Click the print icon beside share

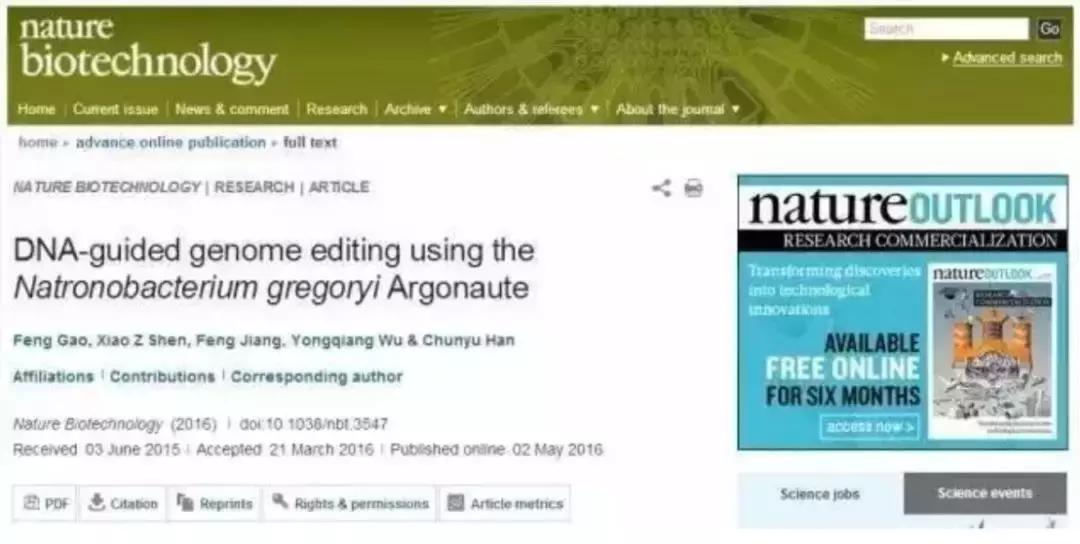pyautogui.click(x=694, y=188)
